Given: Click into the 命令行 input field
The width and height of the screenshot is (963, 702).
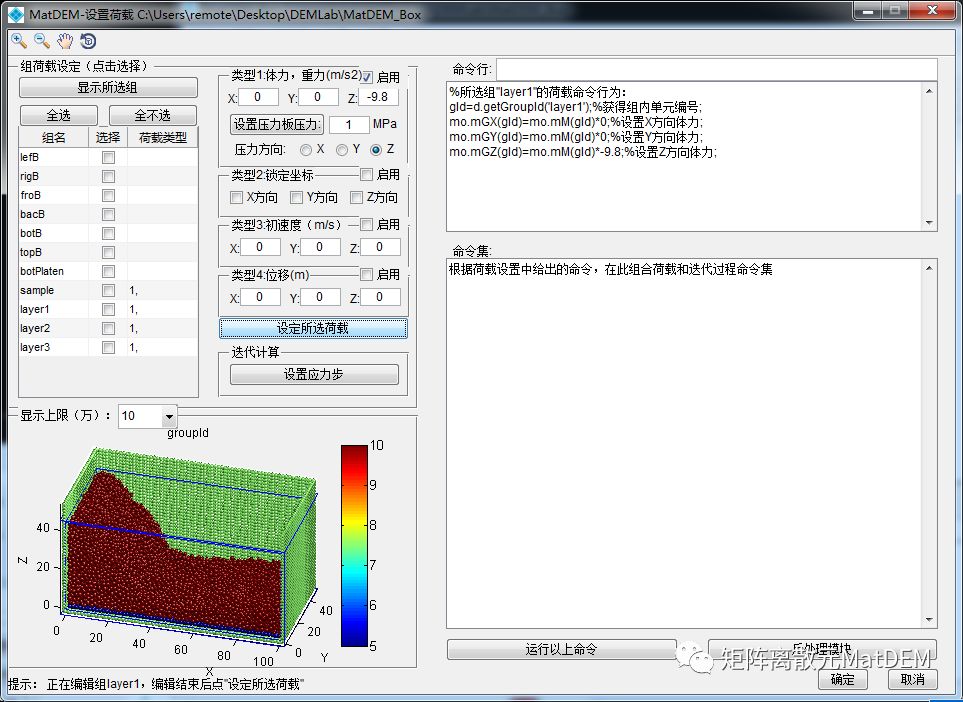Looking at the screenshot, I should (x=716, y=69).
